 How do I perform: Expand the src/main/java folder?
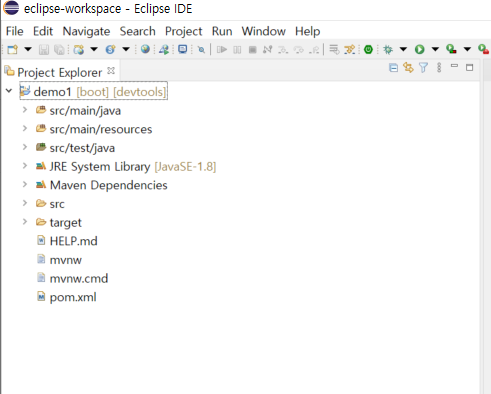click(x=25, y=110)
